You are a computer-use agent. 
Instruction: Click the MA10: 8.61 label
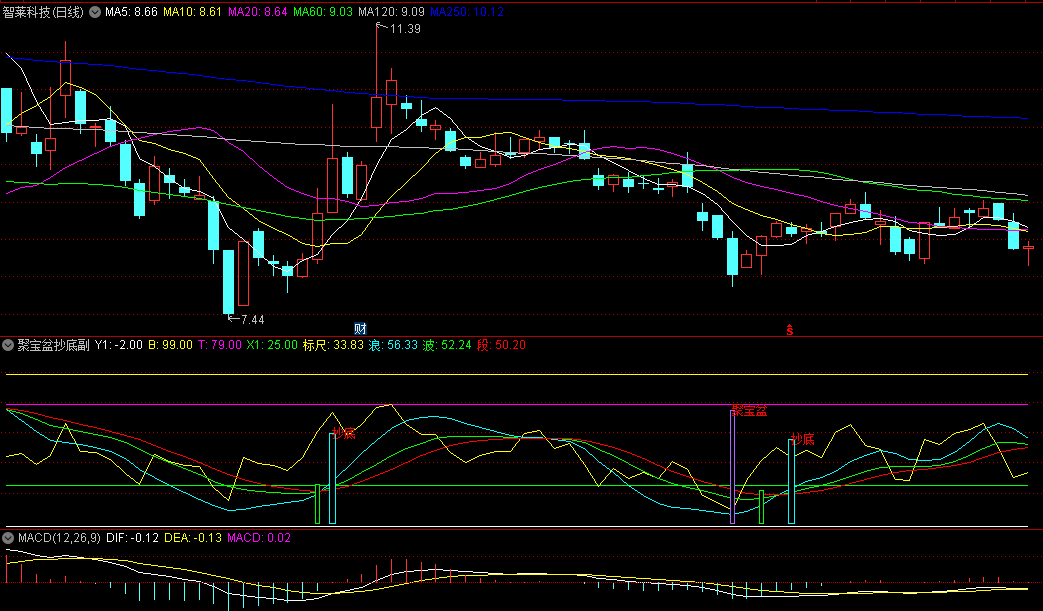pos(192,12)
